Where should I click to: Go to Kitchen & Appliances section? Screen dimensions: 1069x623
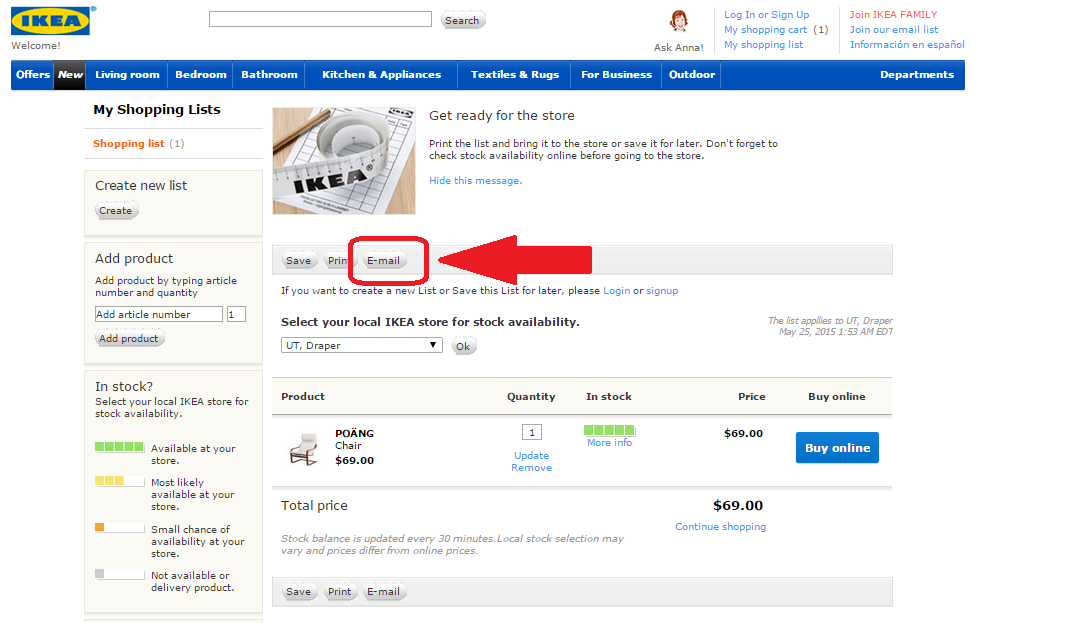point(381,75)
